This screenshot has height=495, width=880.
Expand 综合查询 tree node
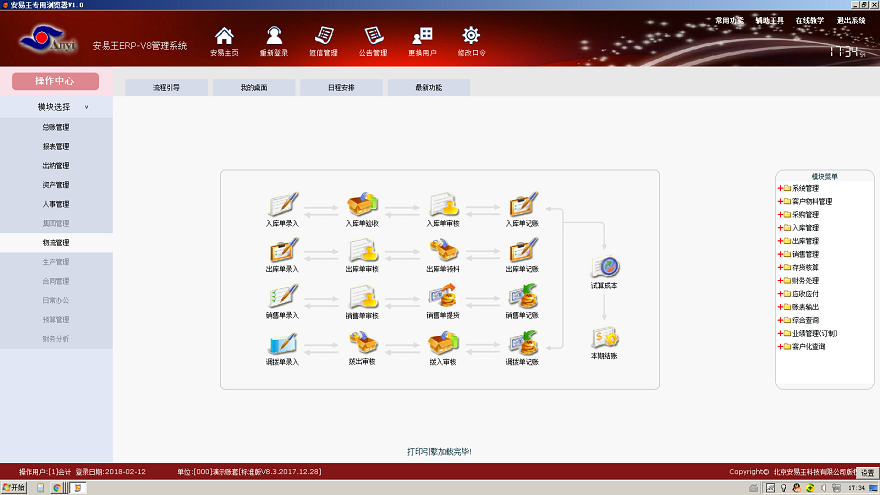(780, 320)
